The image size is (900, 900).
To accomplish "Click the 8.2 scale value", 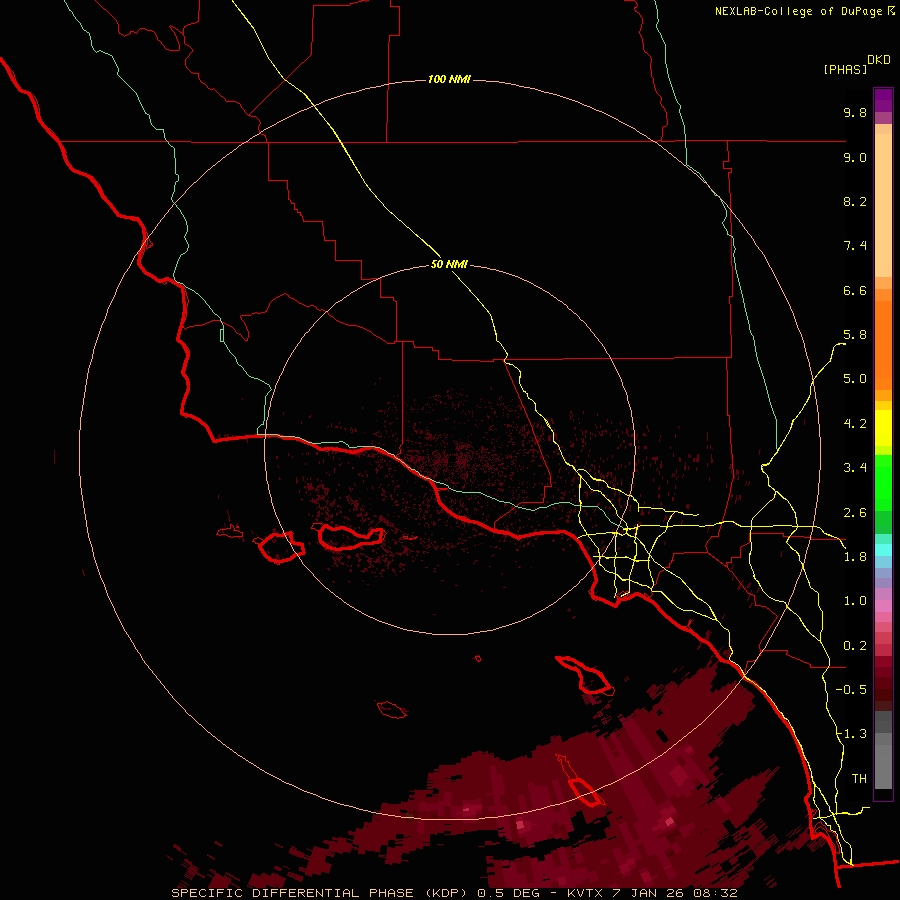I will pyautogui.click(x=855, y=201).
